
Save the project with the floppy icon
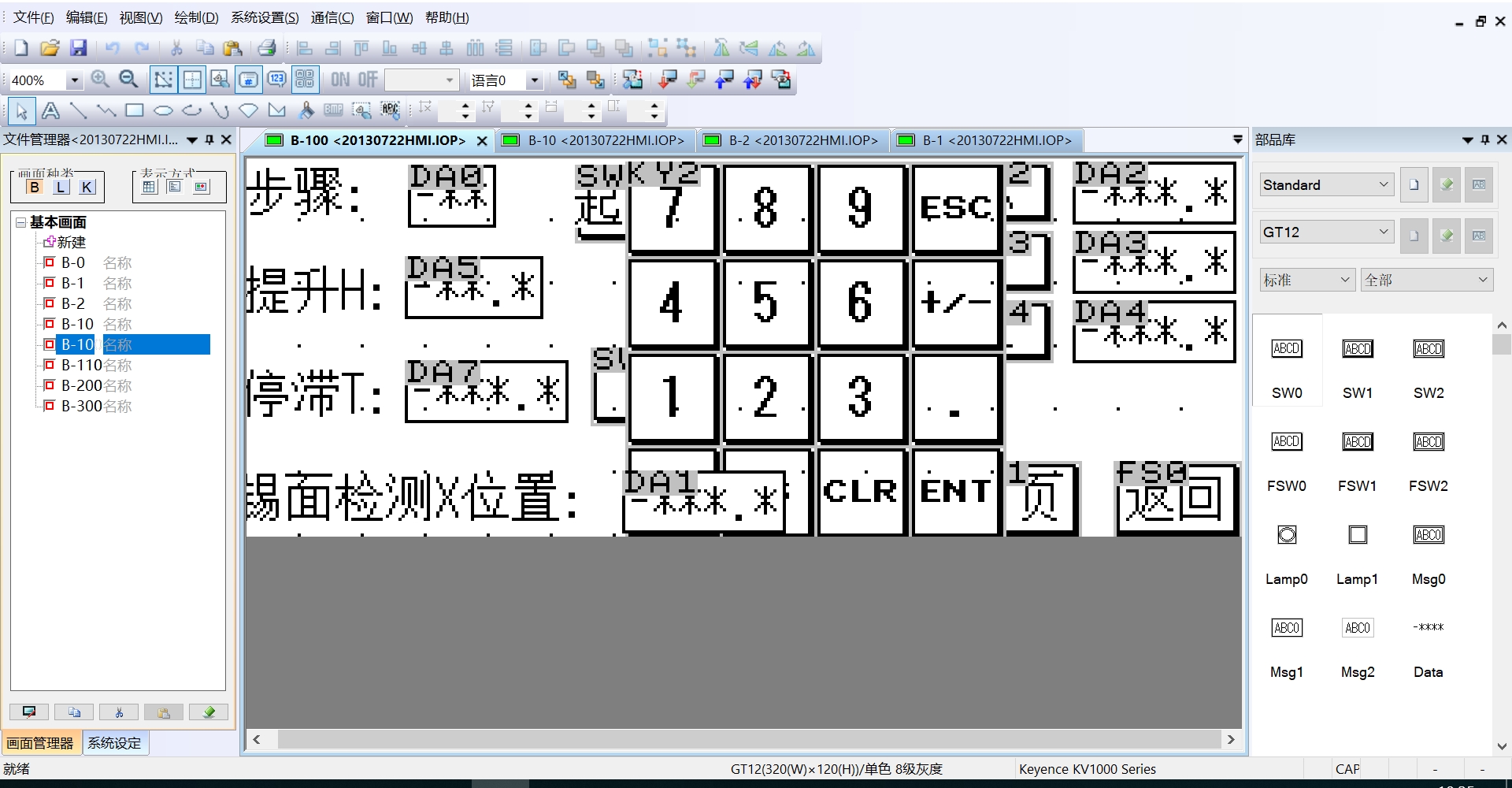pos(78,48)
